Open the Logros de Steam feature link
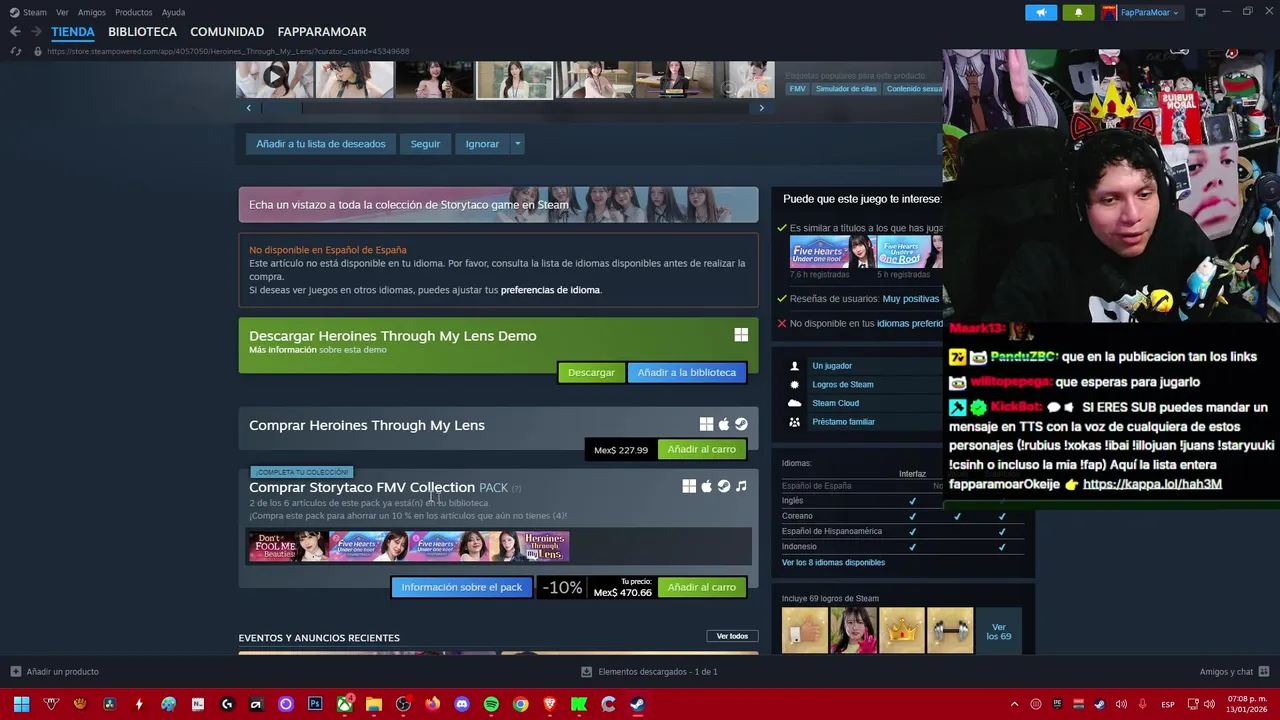Viewport: 1280px width, 720px height. point(843,384)
